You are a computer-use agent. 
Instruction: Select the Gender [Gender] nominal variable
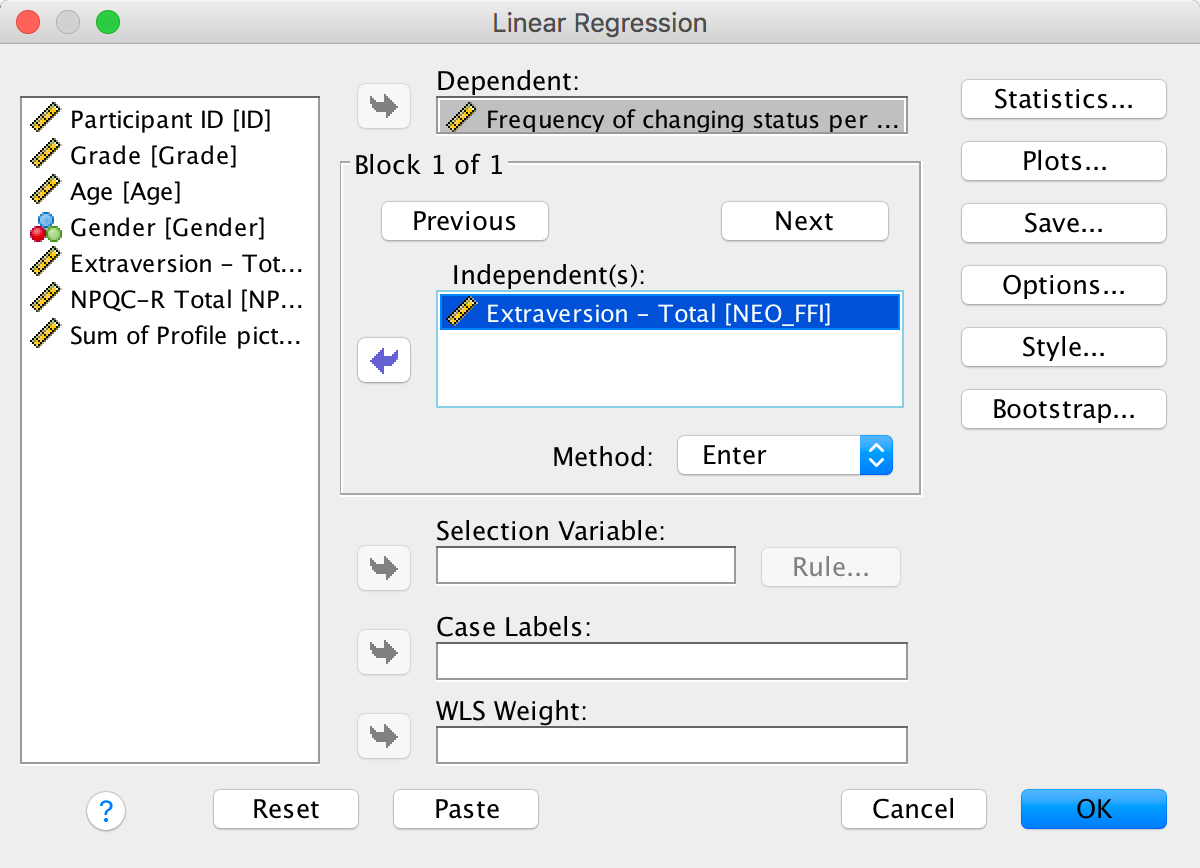(x=166, y=228)
